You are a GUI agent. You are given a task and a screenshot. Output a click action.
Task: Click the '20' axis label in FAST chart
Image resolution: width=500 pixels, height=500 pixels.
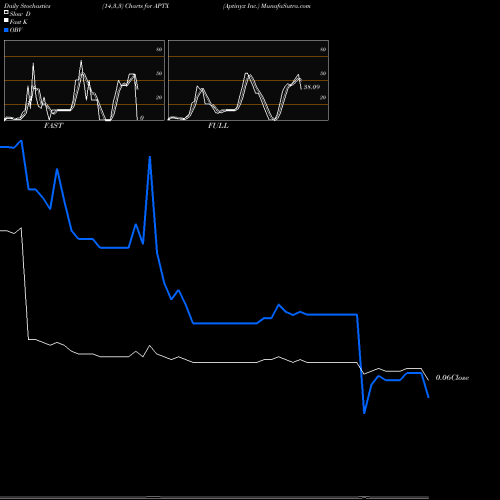159,97
